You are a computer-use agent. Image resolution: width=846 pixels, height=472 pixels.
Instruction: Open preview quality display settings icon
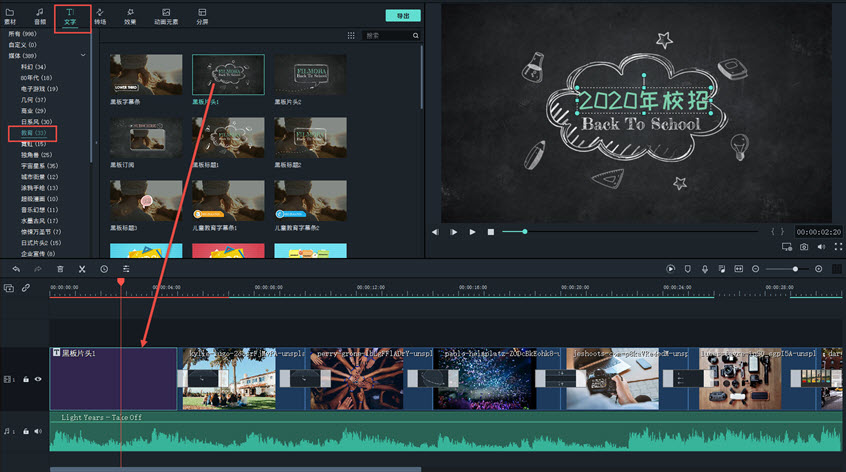[787, 247]
